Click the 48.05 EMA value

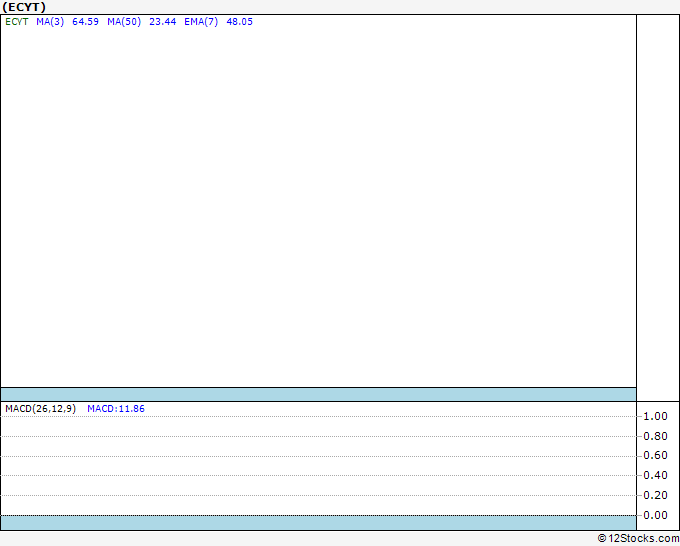[x=239, y=22]
